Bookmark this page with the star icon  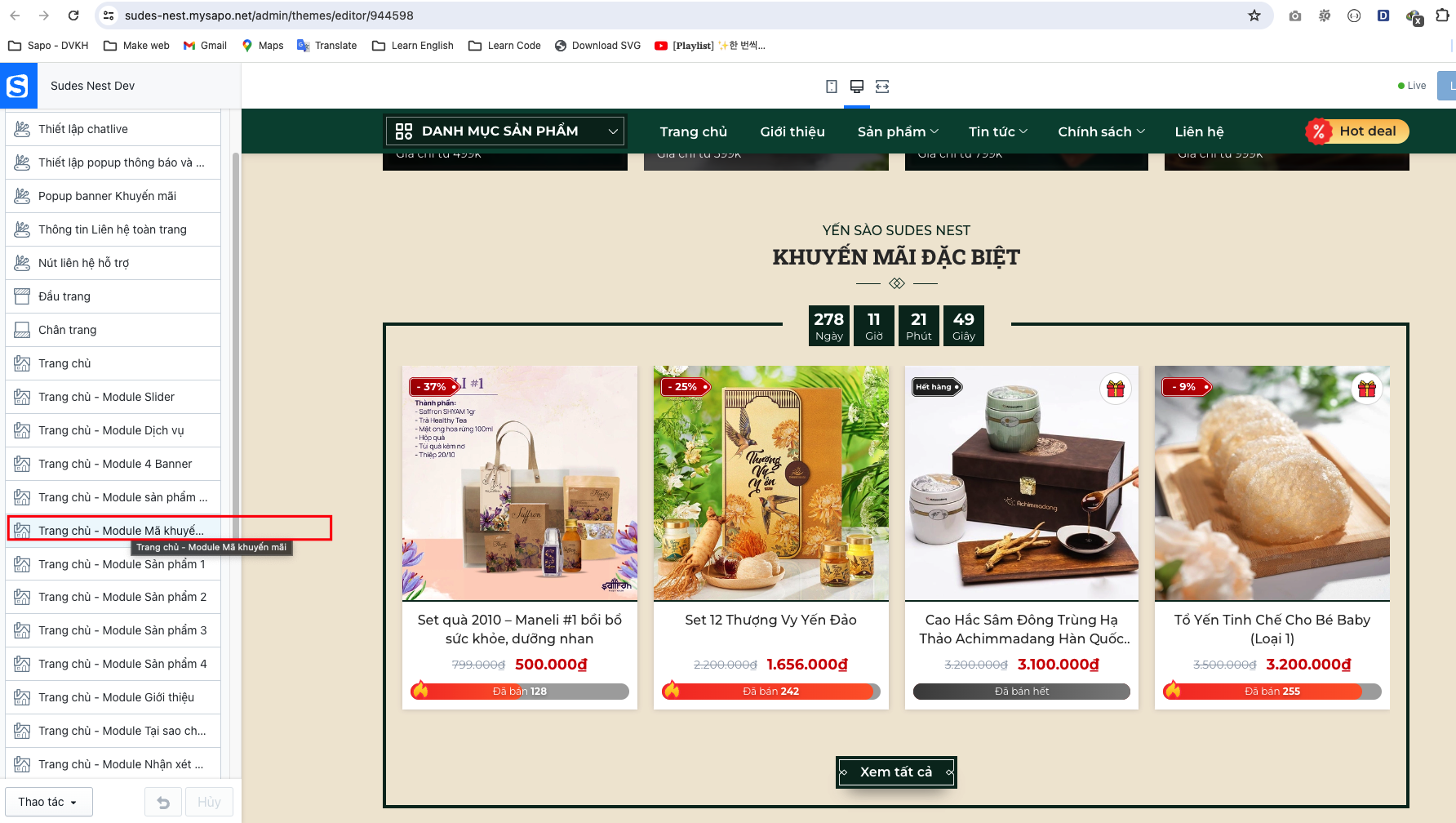coord(1254,16)
